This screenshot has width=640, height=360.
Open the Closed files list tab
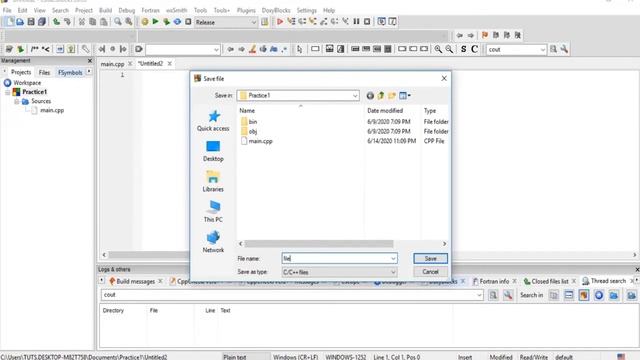549,281
